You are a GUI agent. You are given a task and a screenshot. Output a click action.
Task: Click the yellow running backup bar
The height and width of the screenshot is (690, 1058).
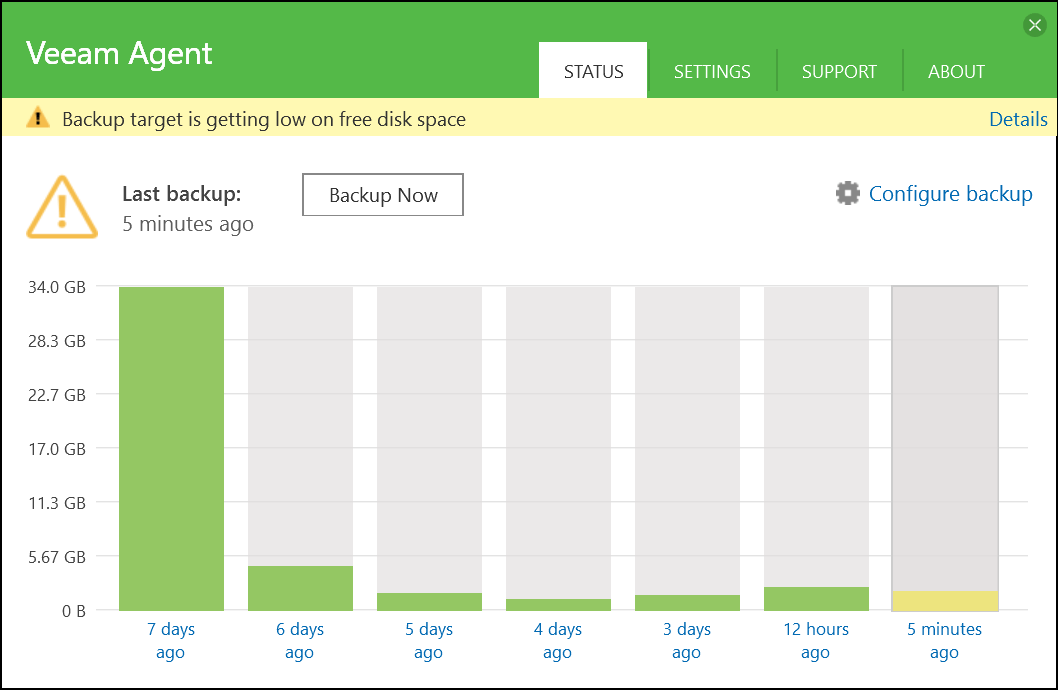(944, 598)
